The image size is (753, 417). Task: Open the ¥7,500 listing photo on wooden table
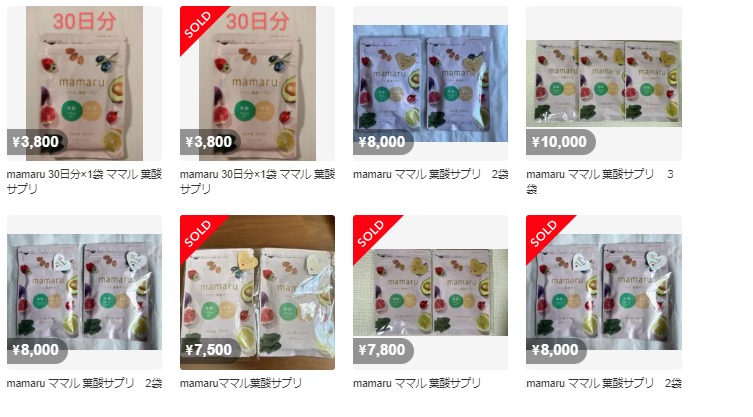[257, 292]
